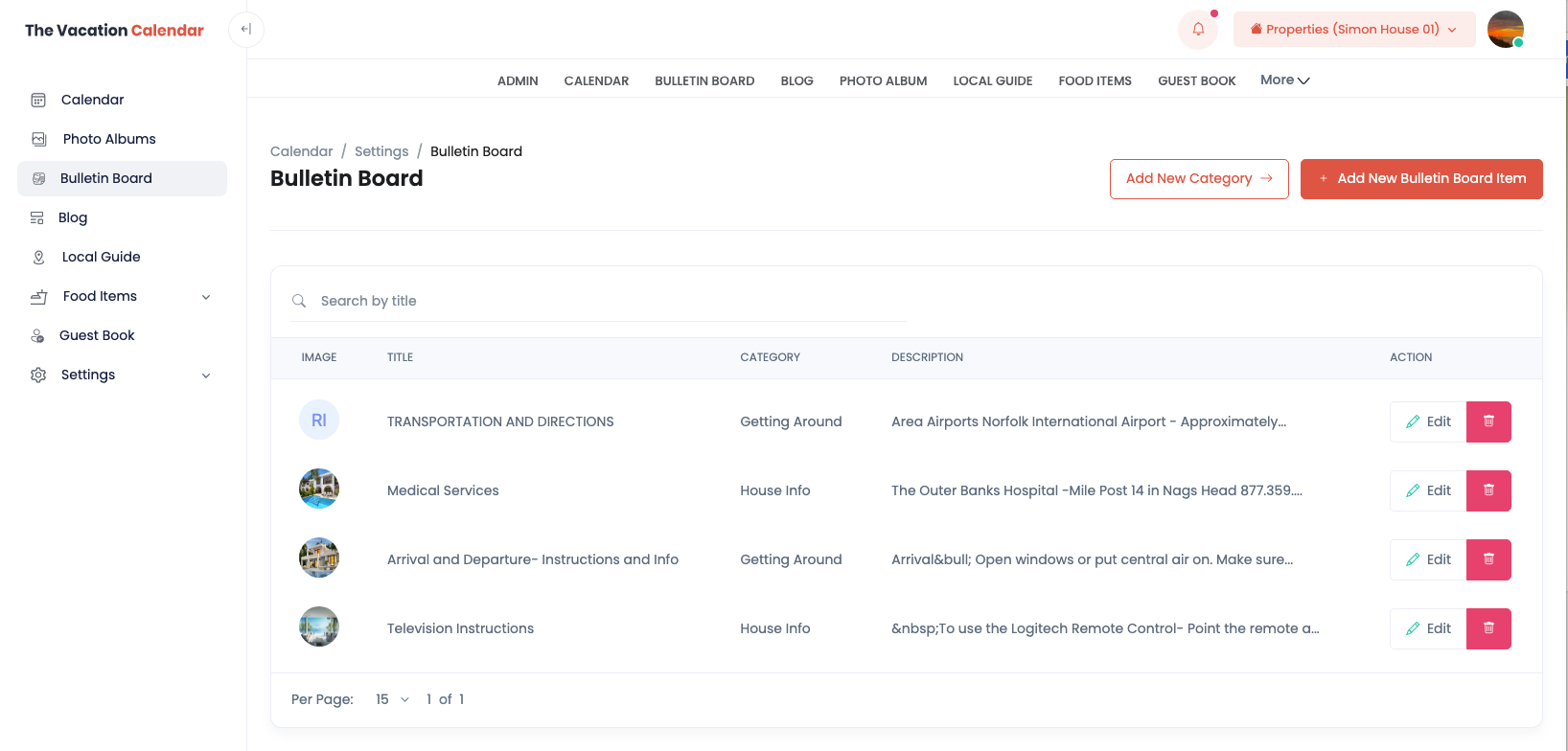This screenshot has width=1568, height=751.
Task: Click the Guest Book sidebar icon
Action: 38,335
